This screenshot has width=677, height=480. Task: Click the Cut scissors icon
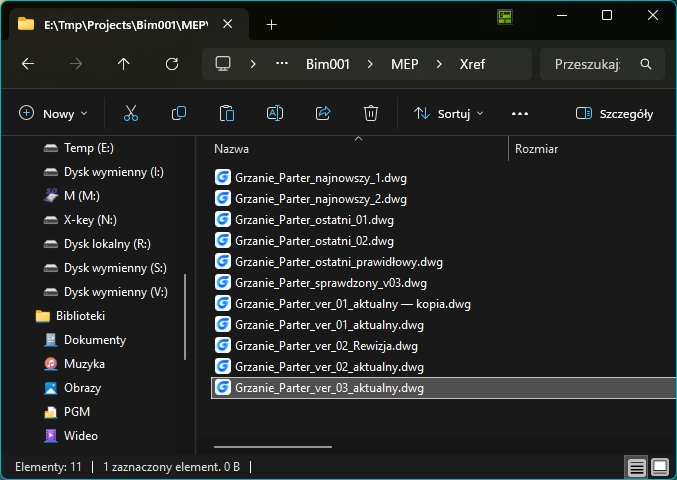(x=131, y=114)
